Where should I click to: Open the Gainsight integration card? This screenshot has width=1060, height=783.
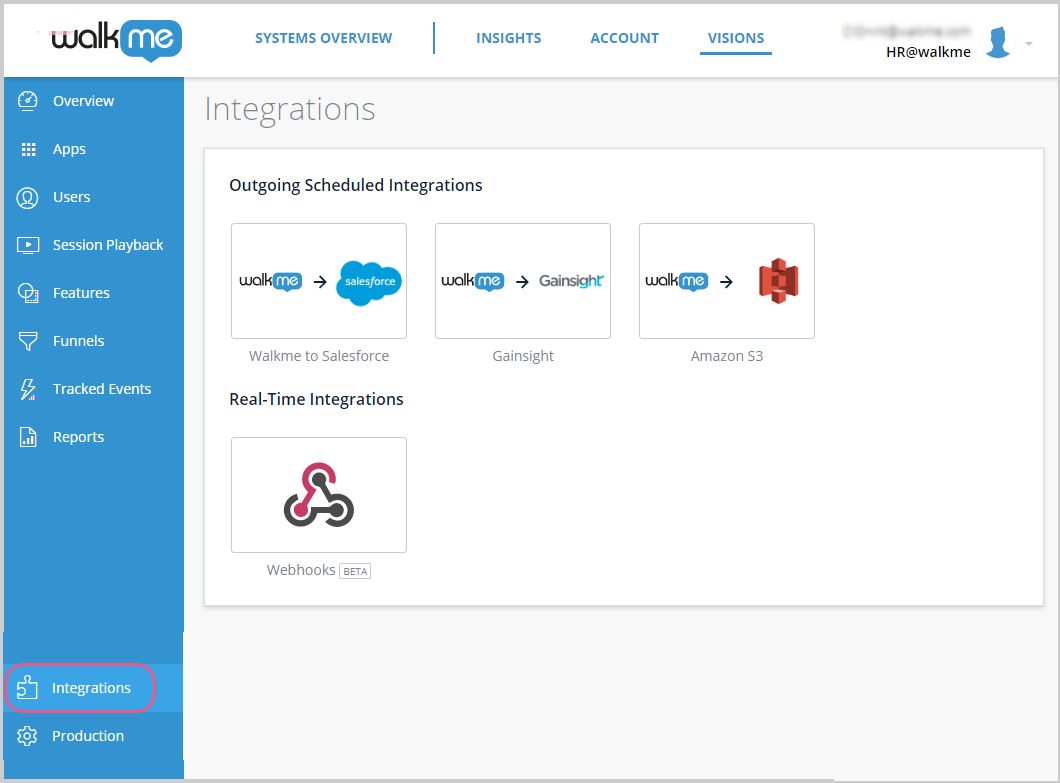pyautogui.click(x=522, y=281)
